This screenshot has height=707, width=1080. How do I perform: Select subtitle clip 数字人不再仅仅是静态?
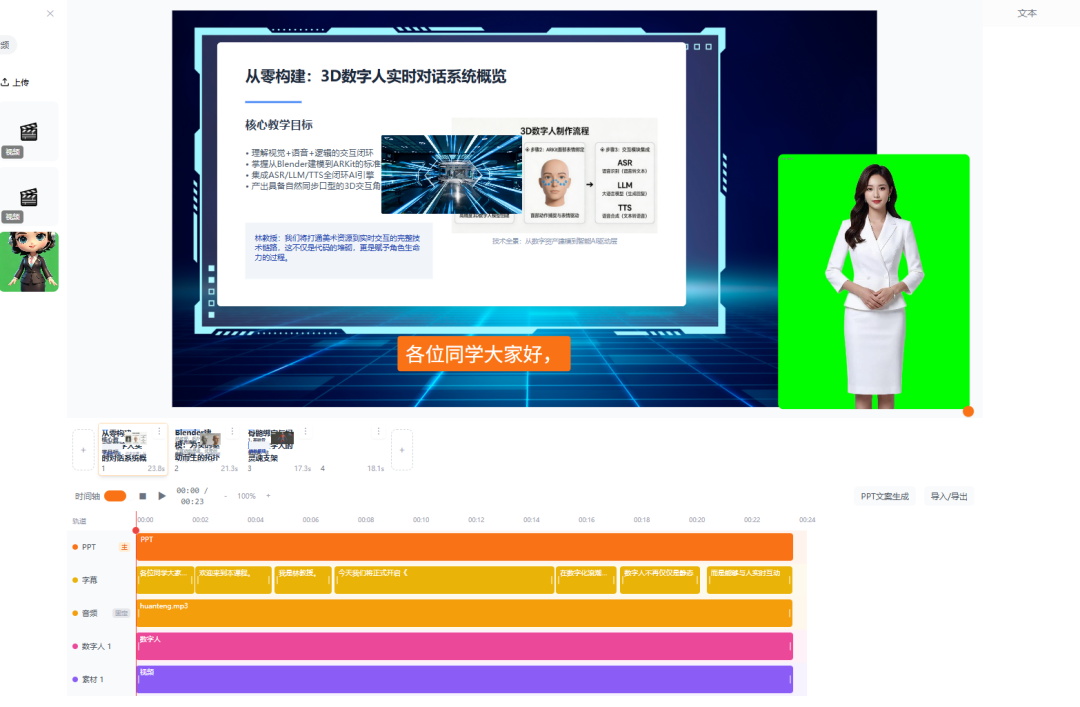point(660,580)
